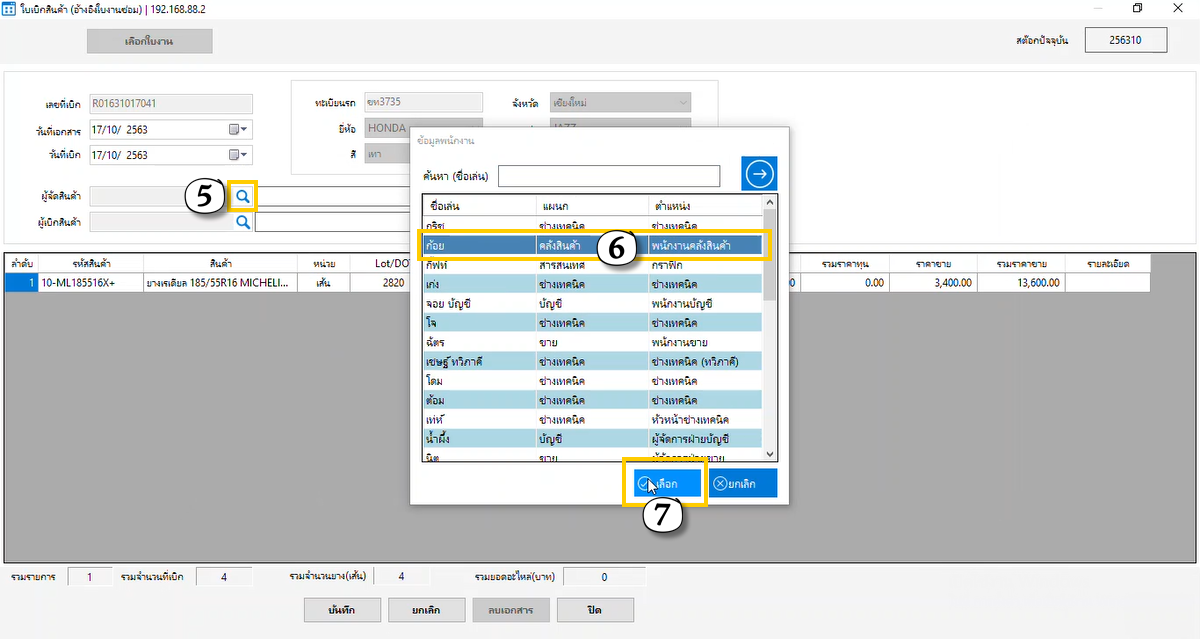Click scroll-up arrow of employee list
The height and width of the screenshot is (639, 1200).
[x=769, y=202]
